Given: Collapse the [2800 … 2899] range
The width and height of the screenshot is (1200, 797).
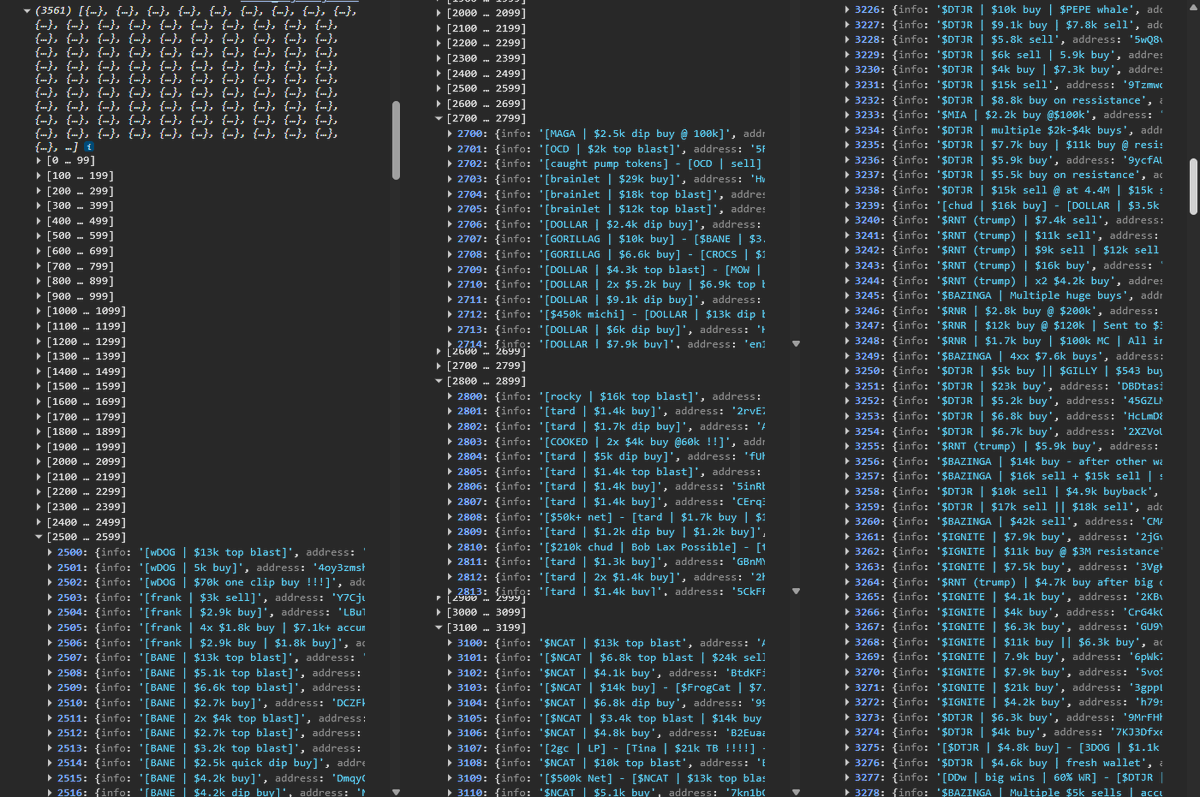Looking at the screenshot, I should [438, 381].
